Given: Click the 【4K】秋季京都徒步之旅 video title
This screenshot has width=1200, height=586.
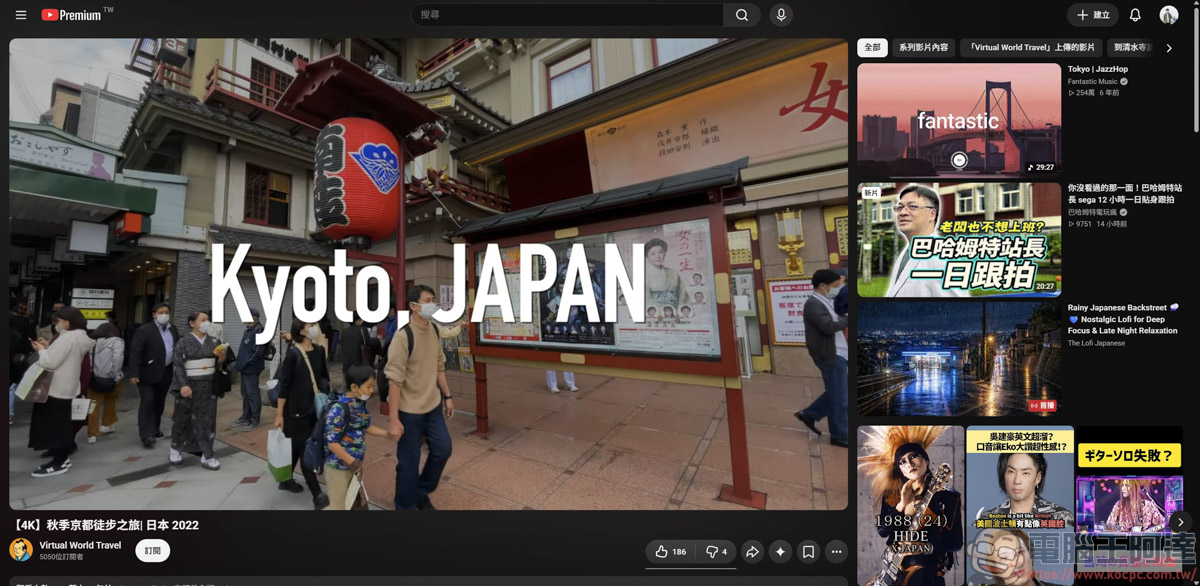Looking at the screenshot, I should (x=105, y=525).
